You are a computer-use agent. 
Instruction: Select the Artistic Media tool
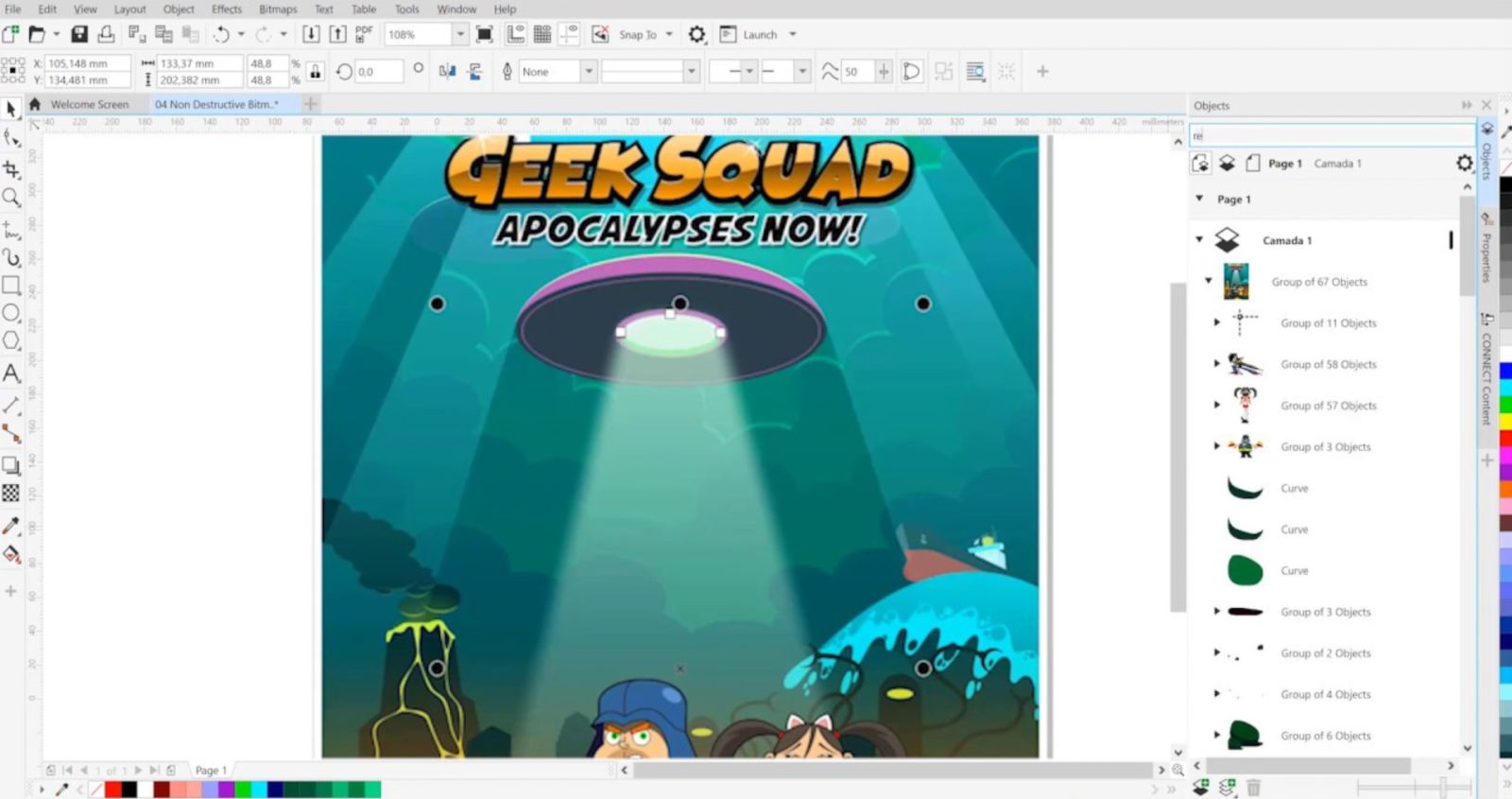[11, 257]
